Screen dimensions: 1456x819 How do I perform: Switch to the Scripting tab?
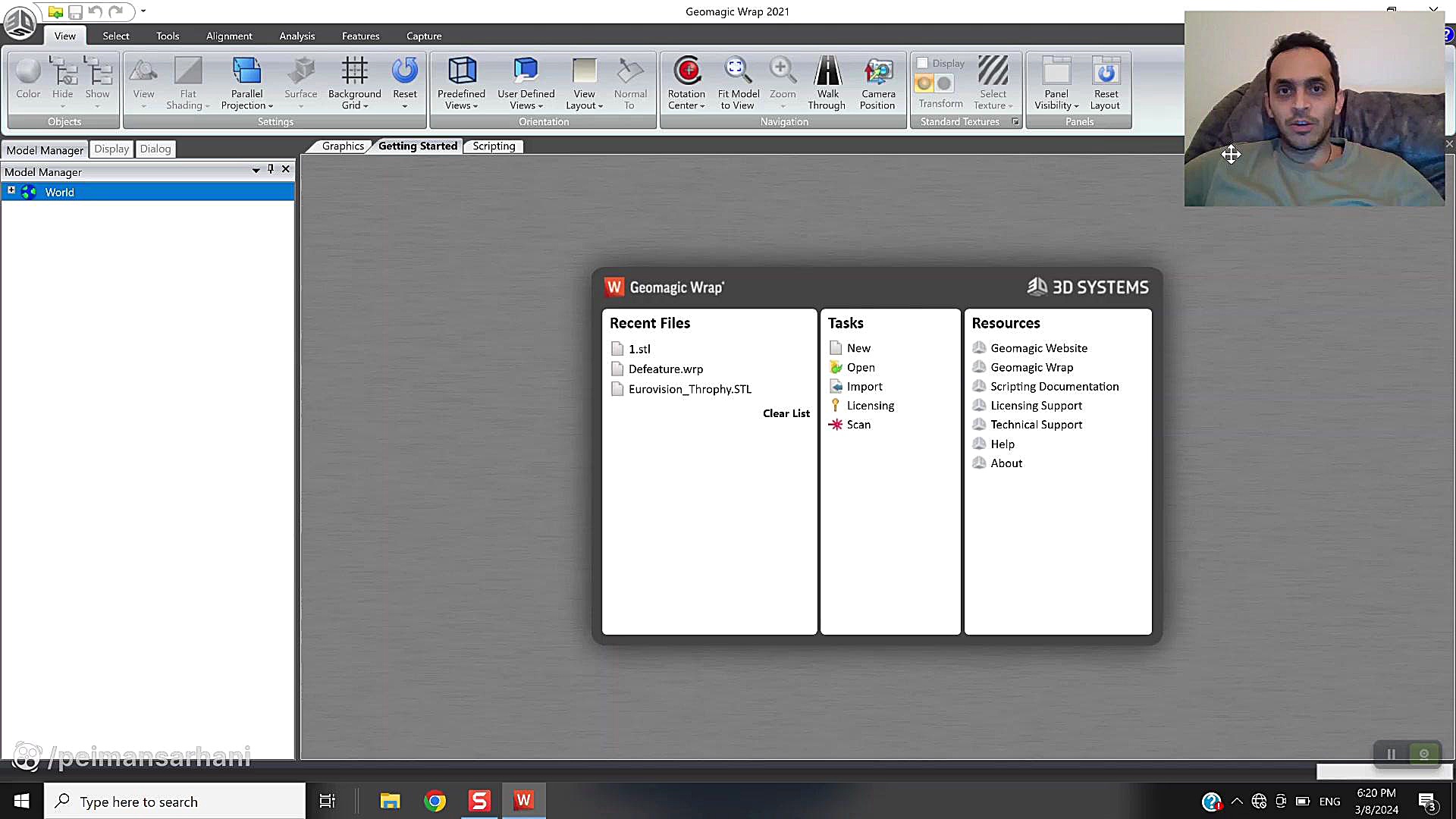click(494, 146)
